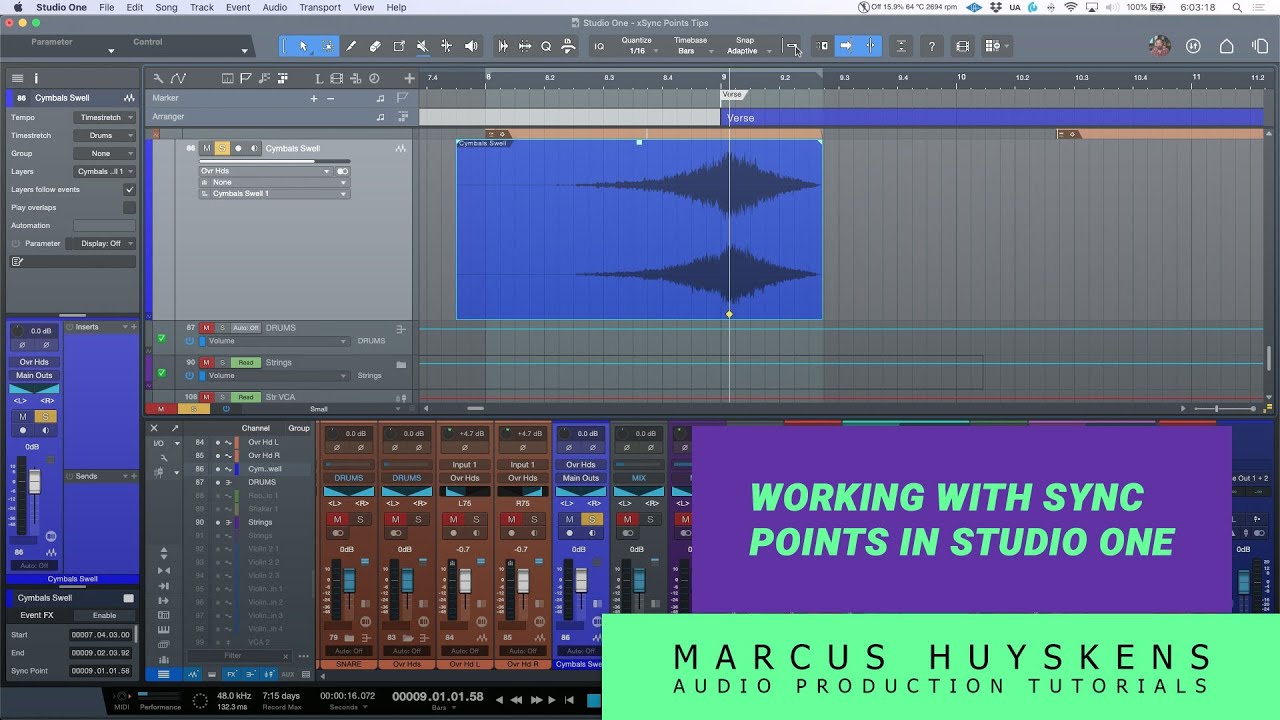
Task: Open the Track menu
Action: pyautogui.click(x=202, y=7)
